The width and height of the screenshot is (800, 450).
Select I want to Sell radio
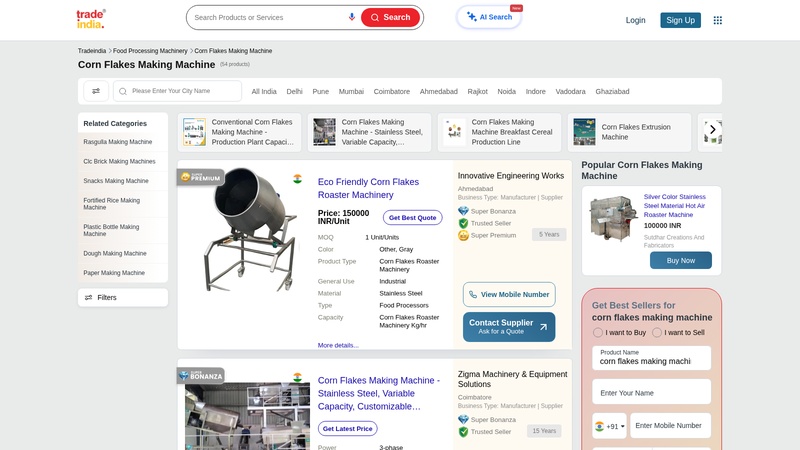click(x=657, y=333)
